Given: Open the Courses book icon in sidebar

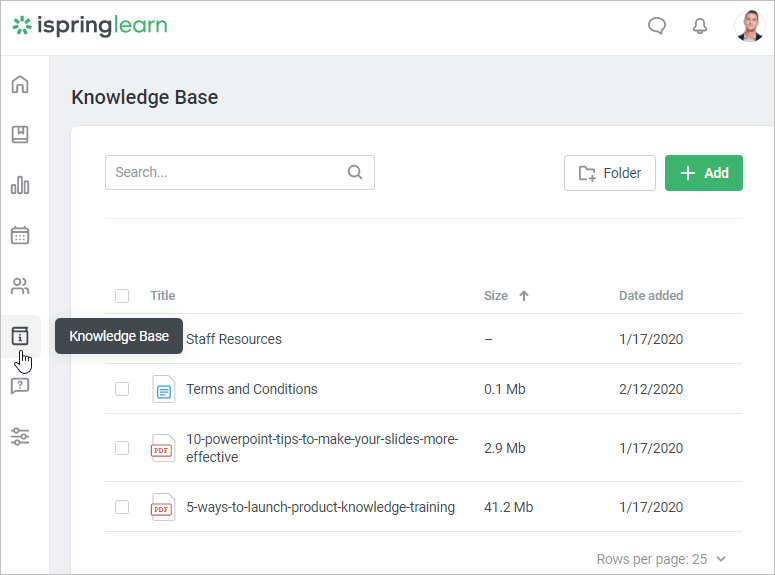Looking at the screenshot, I should point(20,134).
